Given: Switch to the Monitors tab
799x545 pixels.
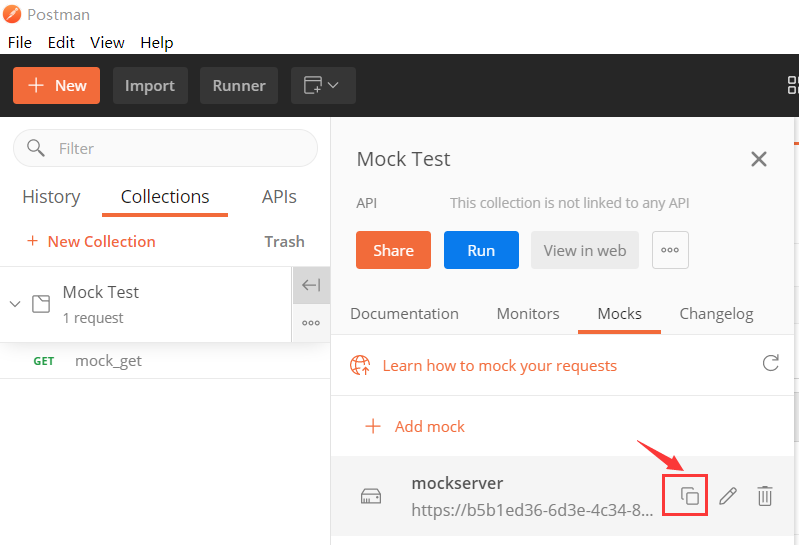Looking at the screenshot, I should [x=528, y=313].
